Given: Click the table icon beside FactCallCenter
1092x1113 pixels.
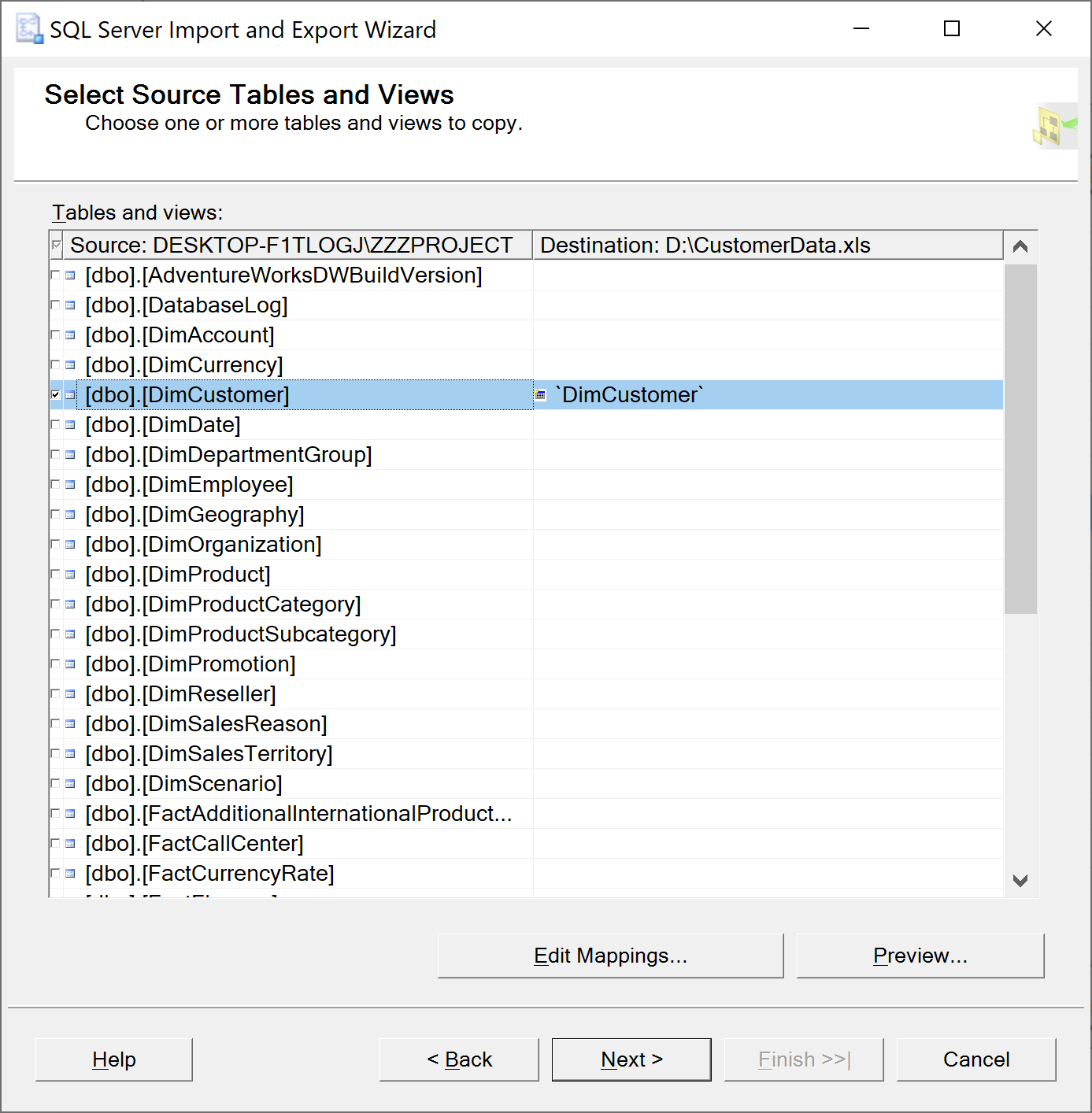Looking at the screenshot, I should pos(70,844).
